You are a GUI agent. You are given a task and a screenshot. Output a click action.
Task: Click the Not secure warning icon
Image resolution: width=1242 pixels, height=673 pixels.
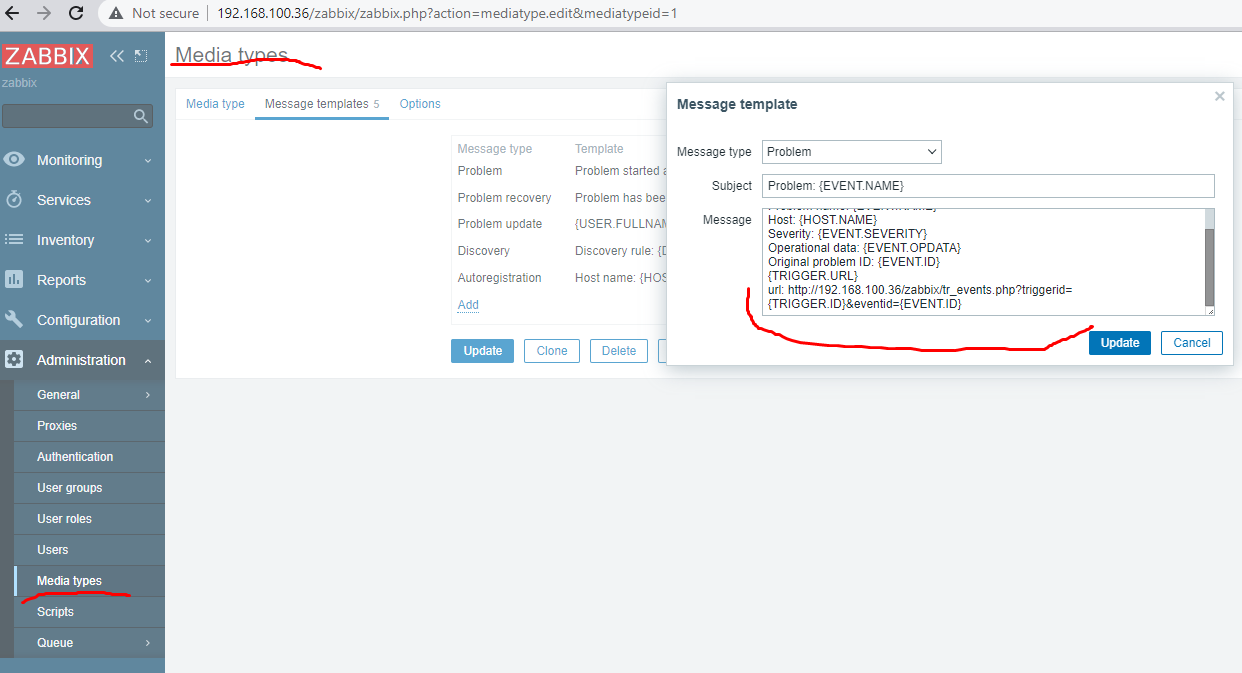point(117,14)
